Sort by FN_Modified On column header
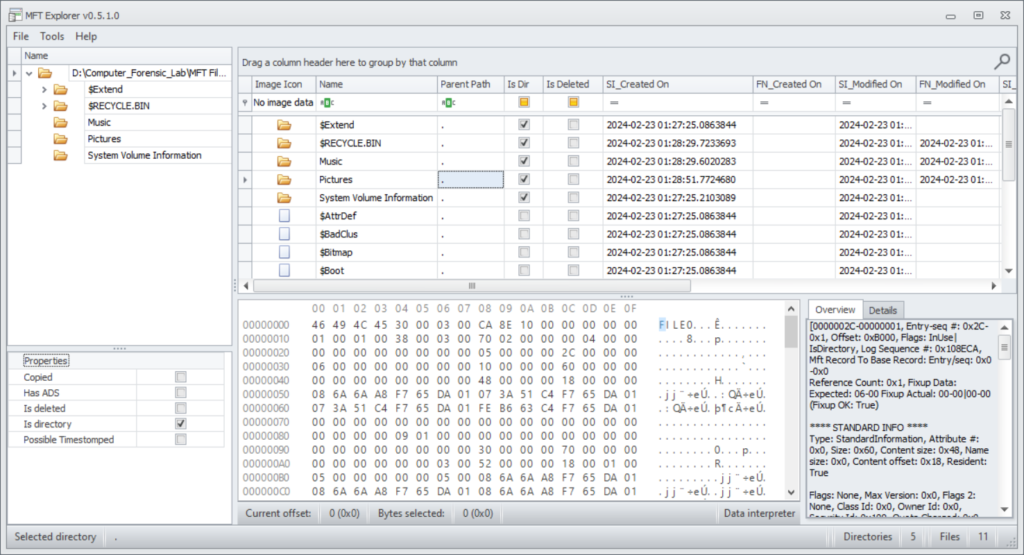The width and height of the screenshot is (1024, 555). pyautogui.click(x=957, y=84)
